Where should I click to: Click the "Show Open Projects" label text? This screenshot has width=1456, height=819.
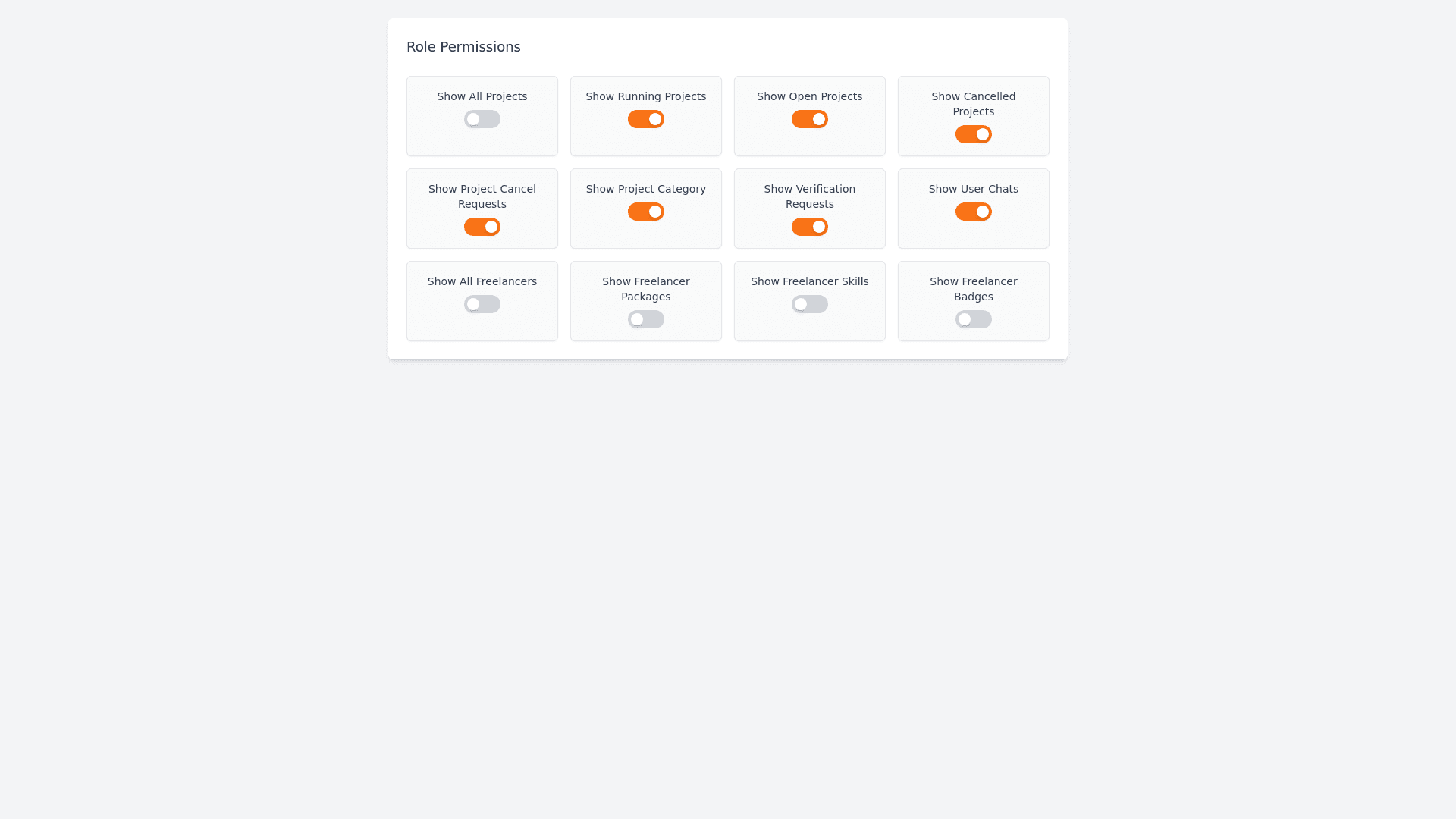point(810,96)
